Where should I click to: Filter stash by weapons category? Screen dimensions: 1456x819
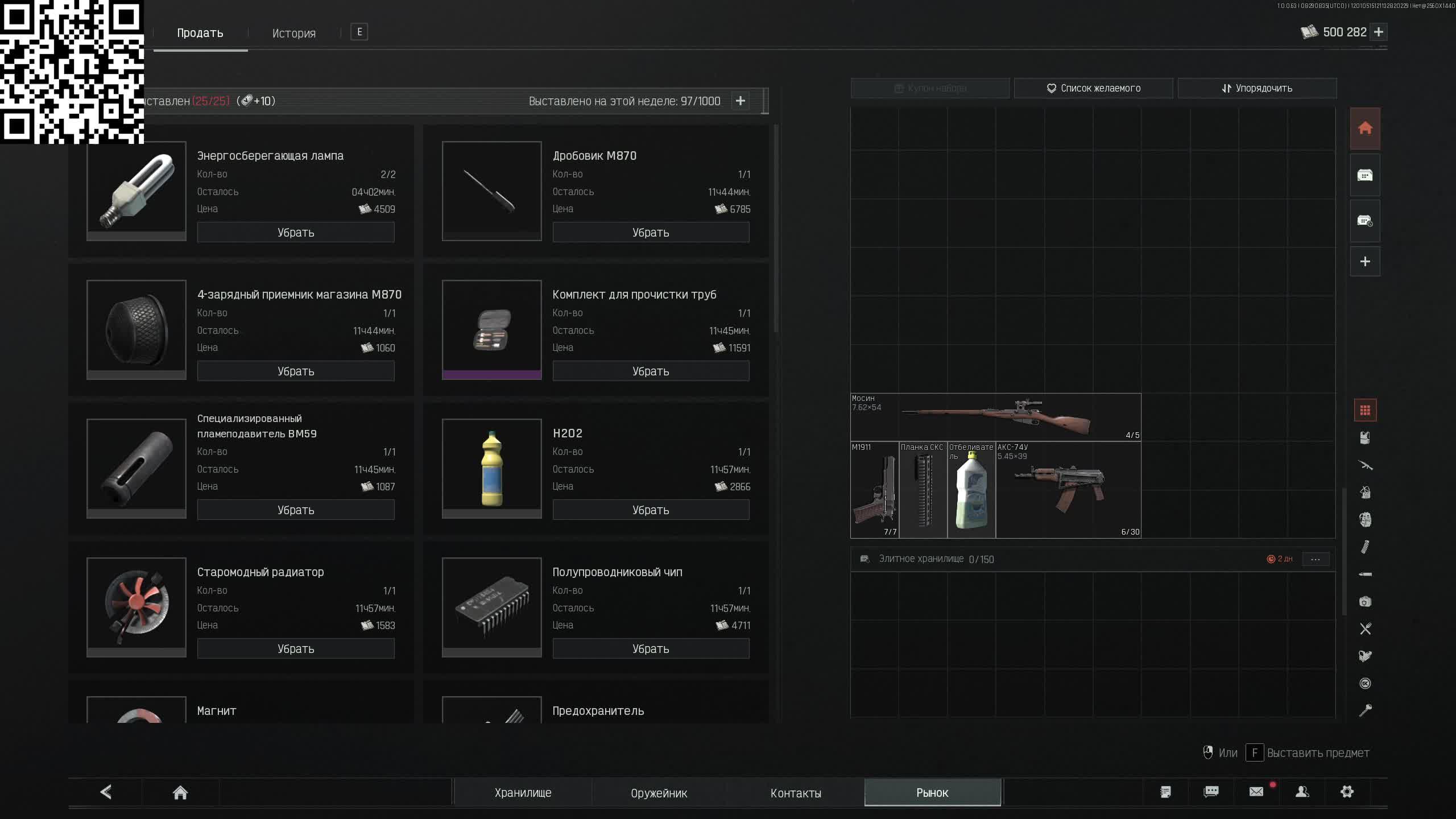point(1365,465)
